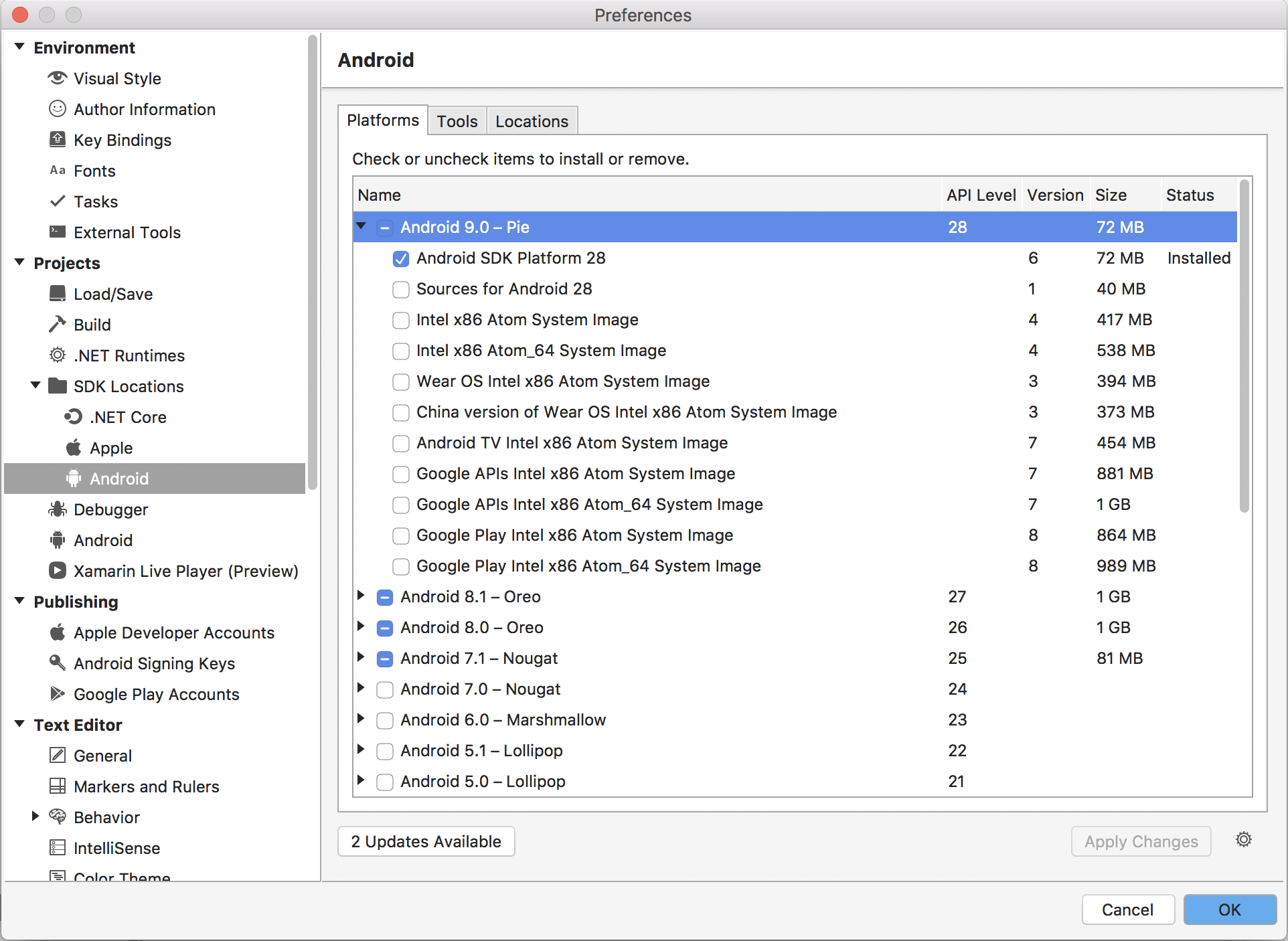
Task: Expand Android 5.0 – Lollipop
Action: 361,780
